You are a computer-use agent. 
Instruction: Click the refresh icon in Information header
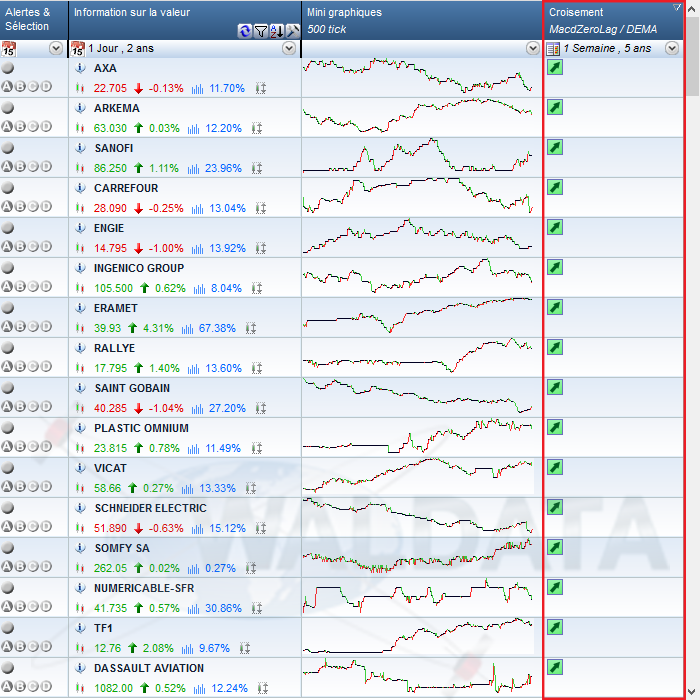click(x=244, y=31)
